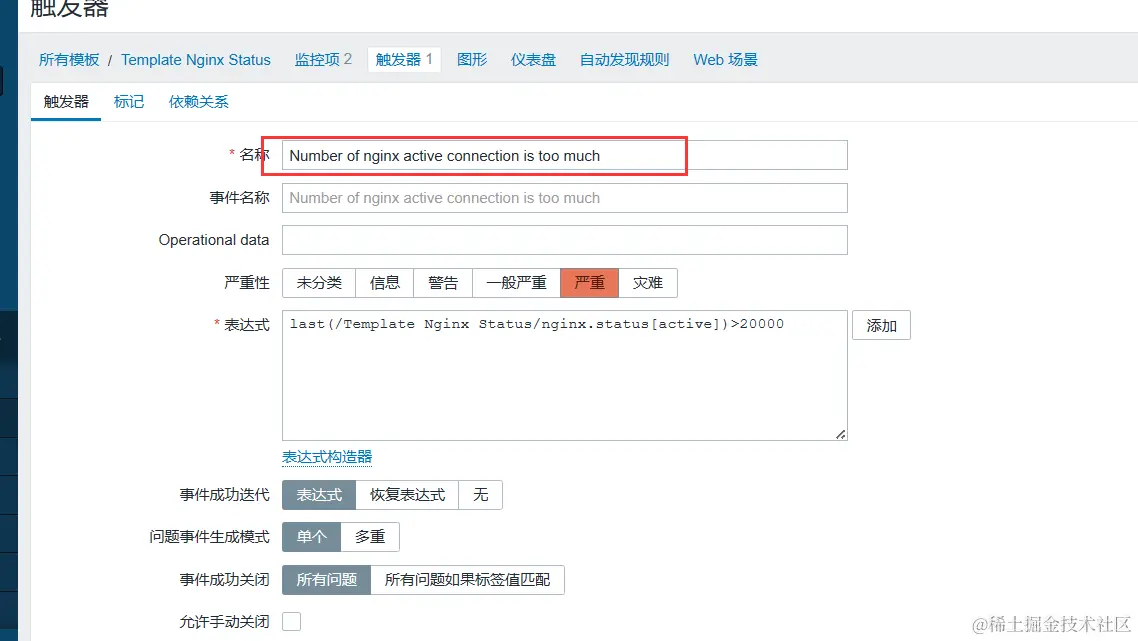The width and height of the screenshot is (1138, 641).
Task: Click the 添加 button beside expression
Action: pos(881,325)
